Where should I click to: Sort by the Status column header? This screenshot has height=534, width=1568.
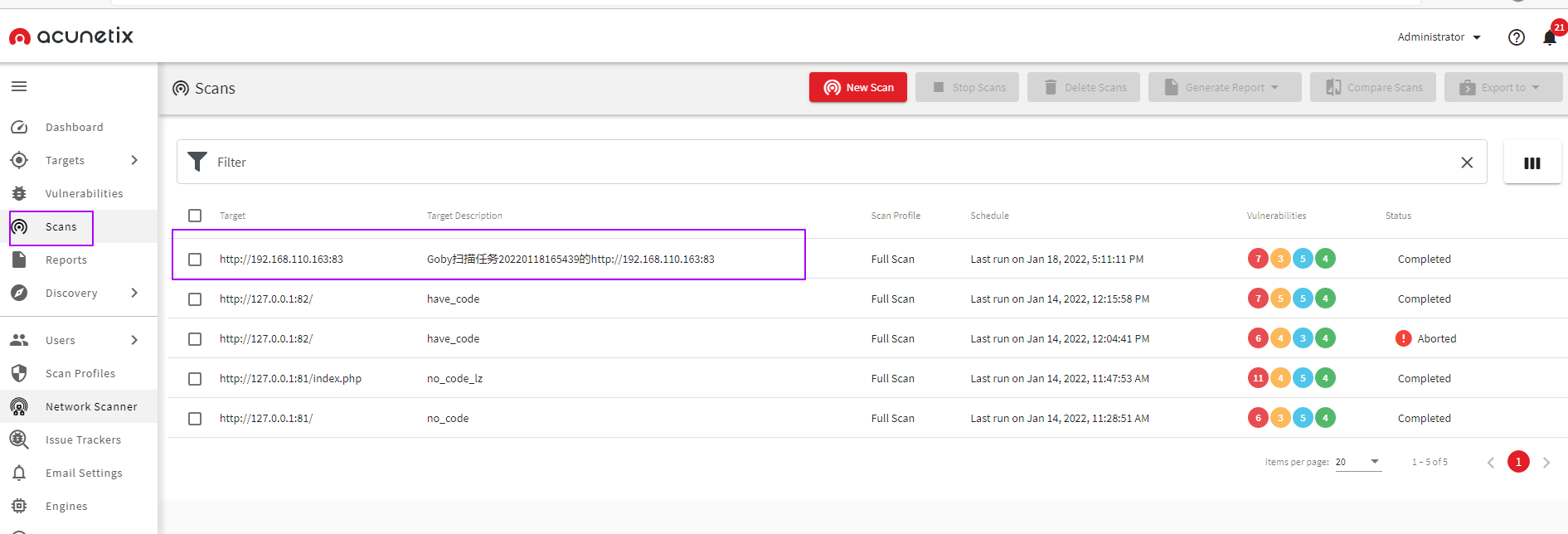click(x=1398, y=216)
